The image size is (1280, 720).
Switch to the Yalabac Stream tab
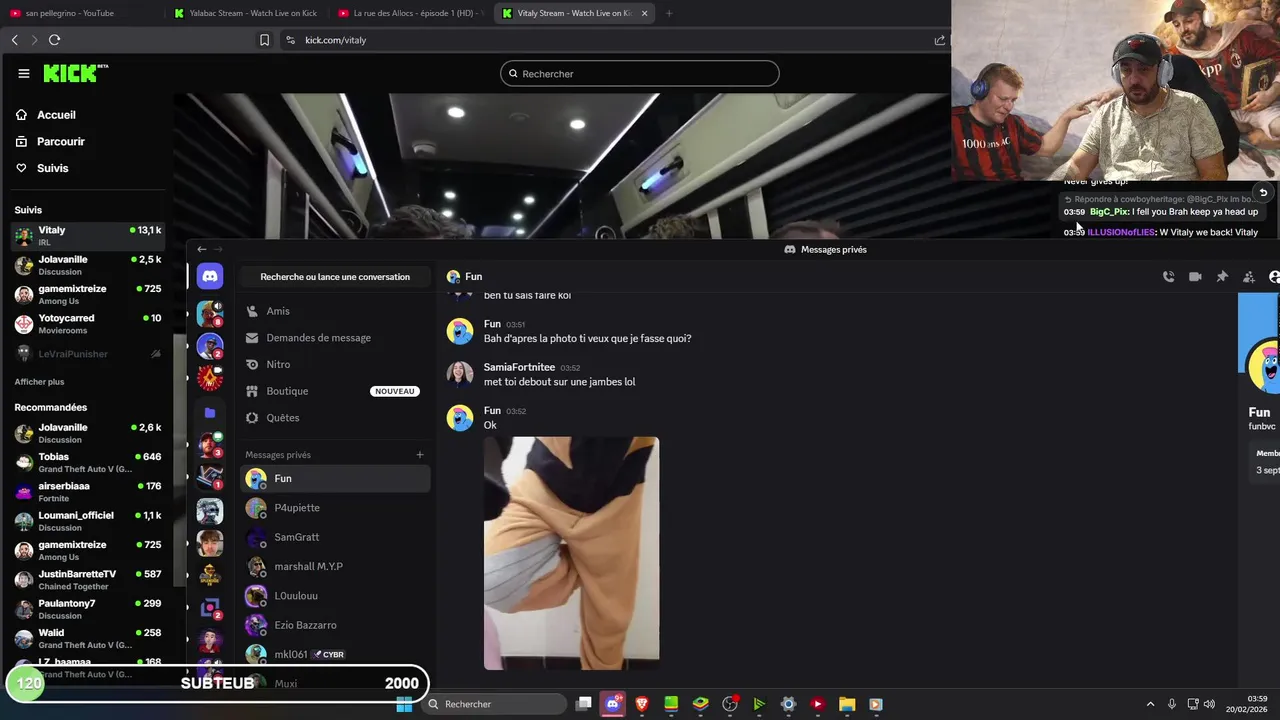click(246, 13)
